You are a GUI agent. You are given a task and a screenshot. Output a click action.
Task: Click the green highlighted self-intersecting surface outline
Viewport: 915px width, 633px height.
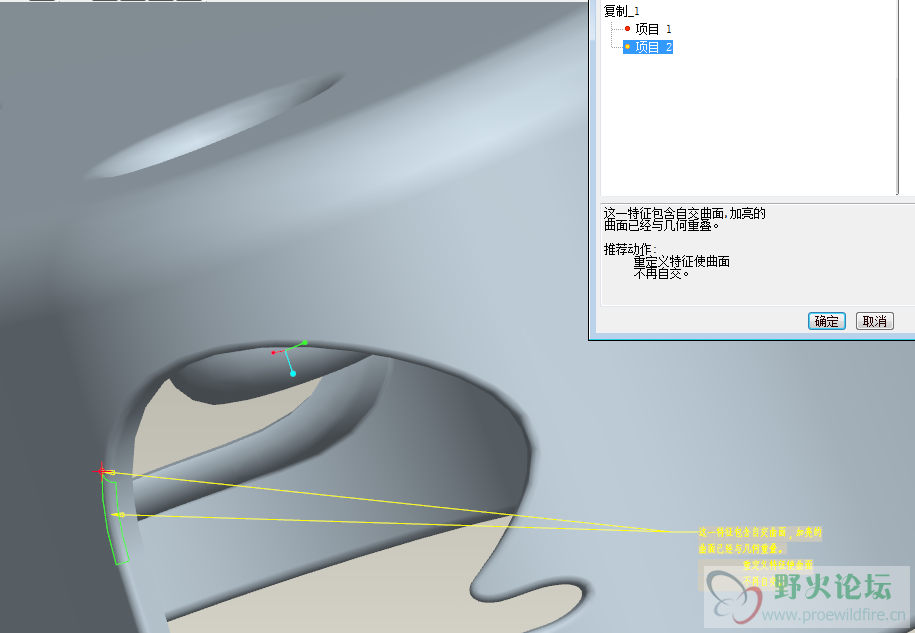tap(116, 519)
